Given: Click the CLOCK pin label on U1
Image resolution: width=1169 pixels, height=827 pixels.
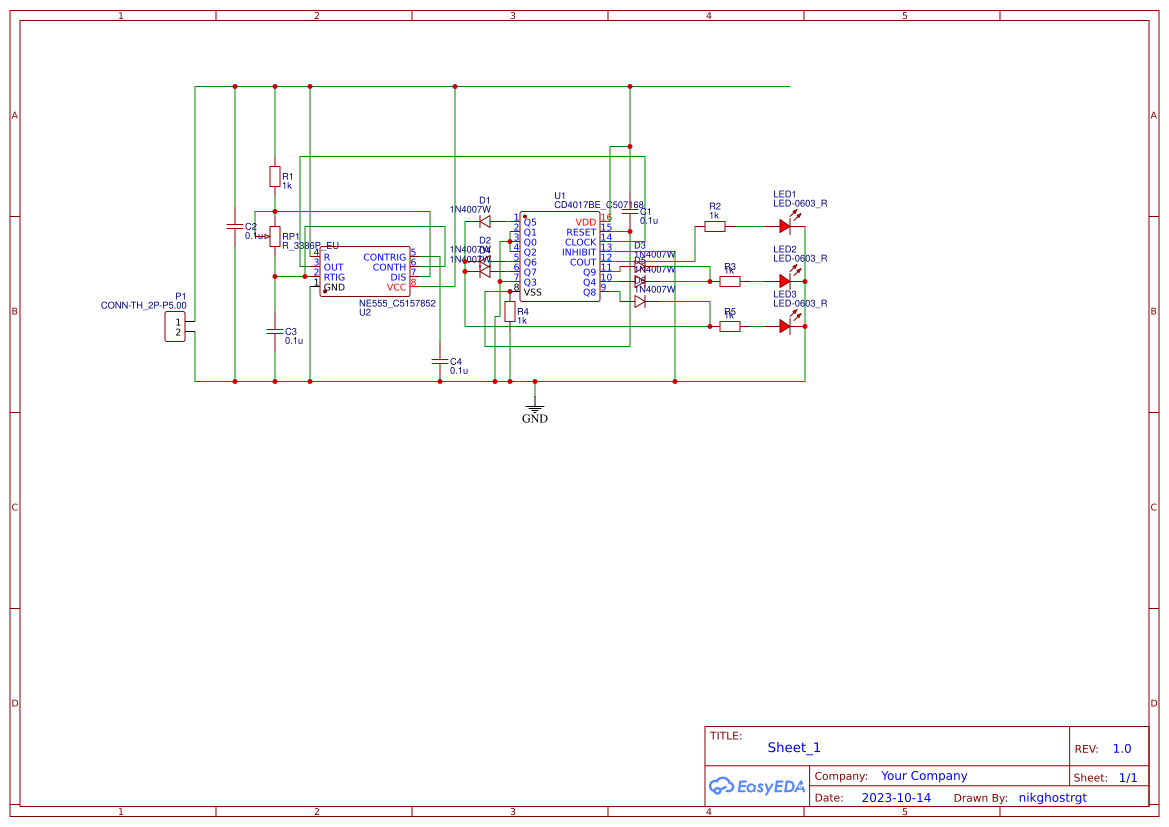Looking at the screenshot, I should 580,242.
